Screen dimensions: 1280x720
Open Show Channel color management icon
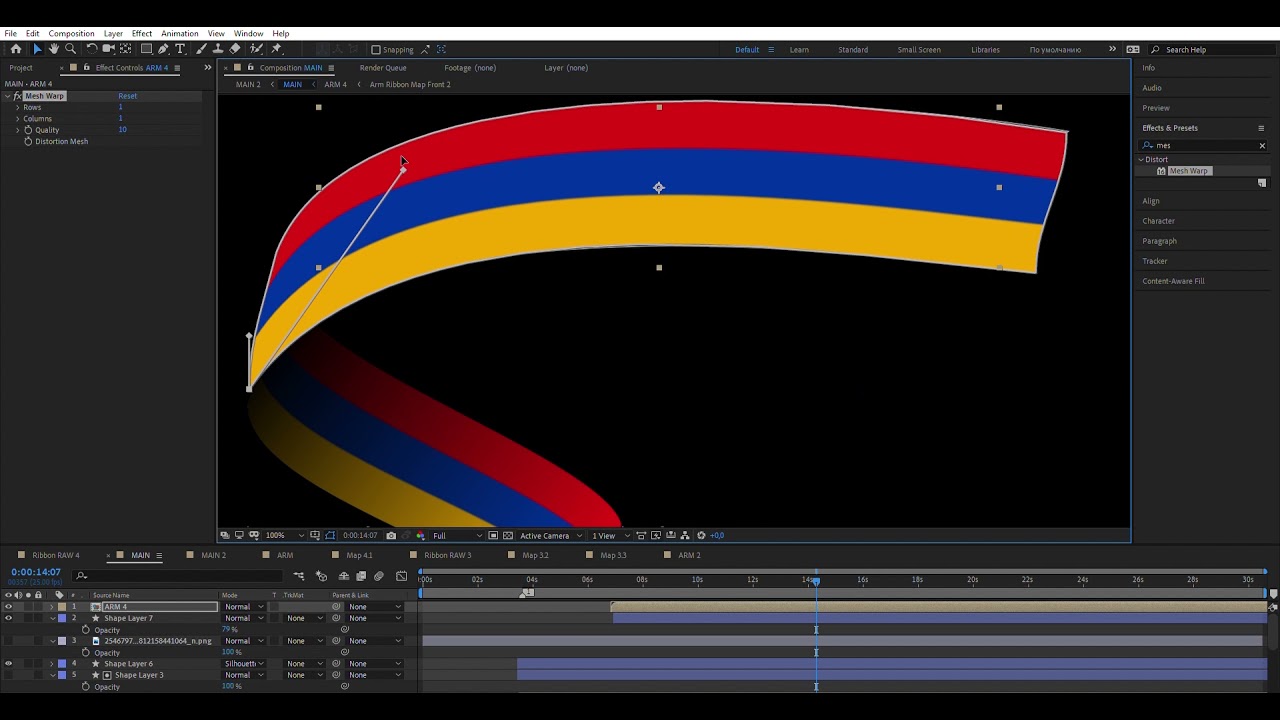pos(420,536)
